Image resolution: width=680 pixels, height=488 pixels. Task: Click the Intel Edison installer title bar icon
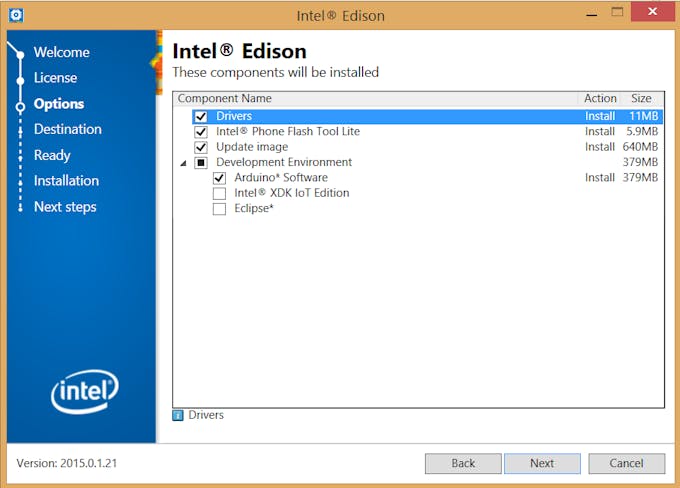pos(16,16)
